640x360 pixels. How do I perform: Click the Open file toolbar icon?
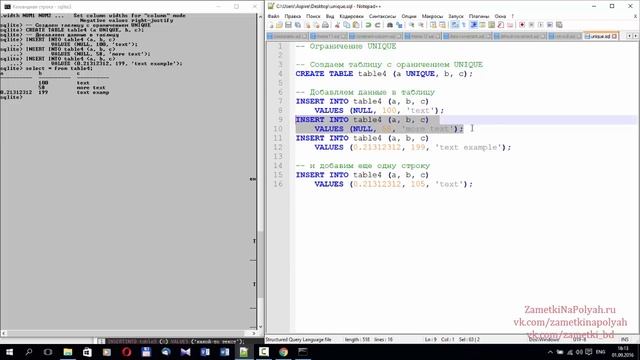279,25
